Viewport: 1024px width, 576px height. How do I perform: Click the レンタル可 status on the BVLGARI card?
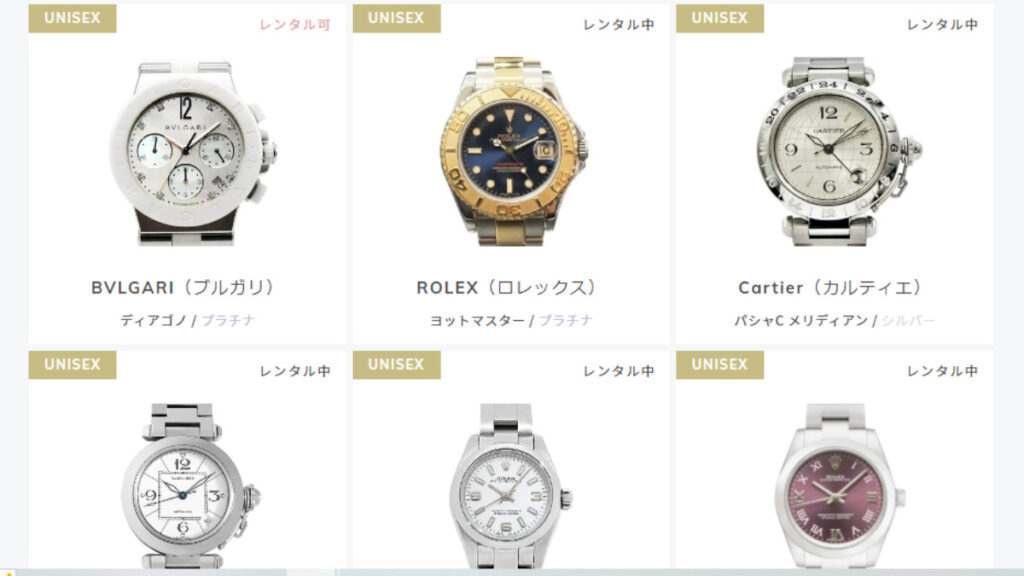click(x=295, y=25)
